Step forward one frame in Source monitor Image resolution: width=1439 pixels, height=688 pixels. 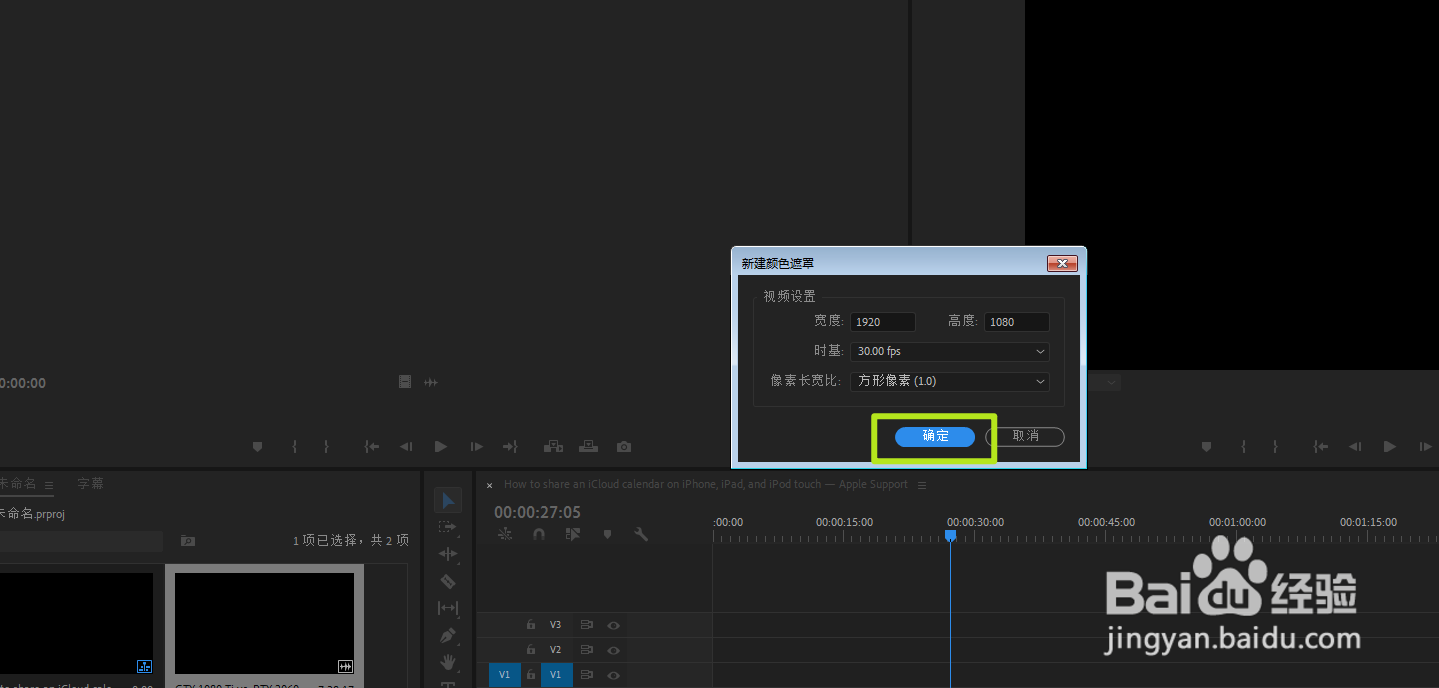476,447
